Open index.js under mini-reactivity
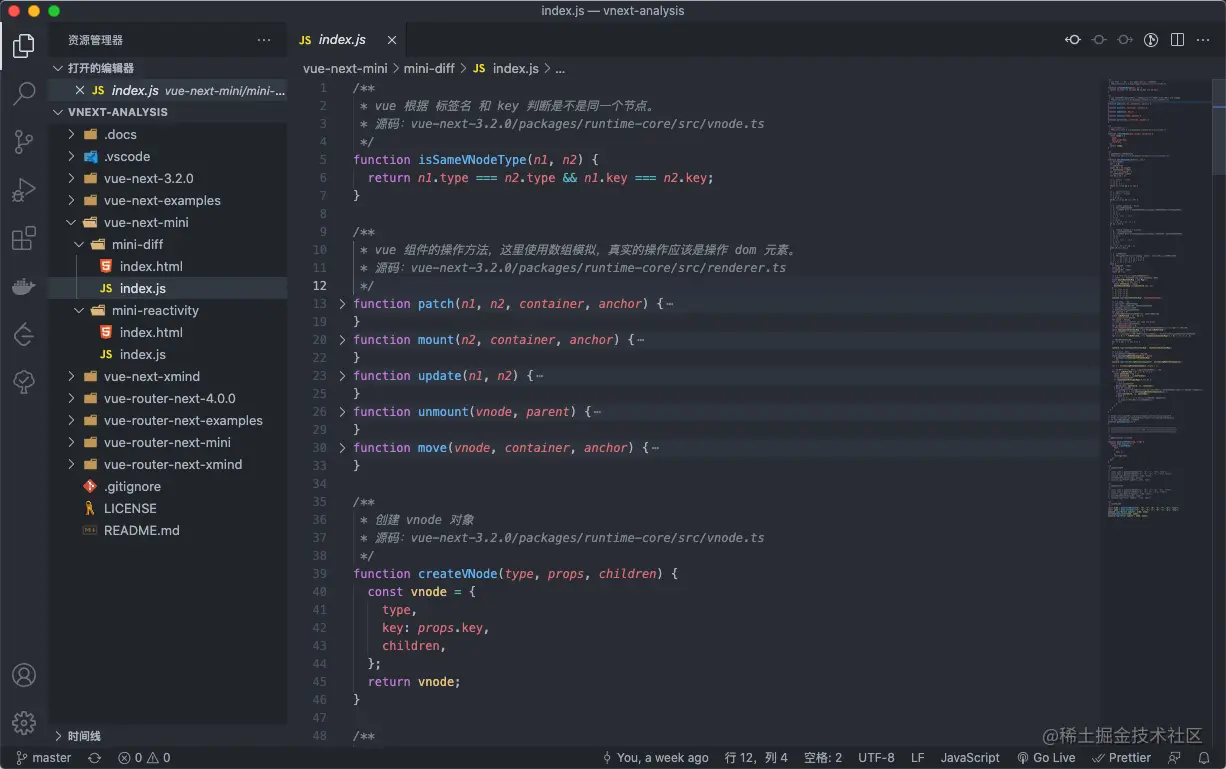Screen dimensions: 1226x769 coord(168,354)
